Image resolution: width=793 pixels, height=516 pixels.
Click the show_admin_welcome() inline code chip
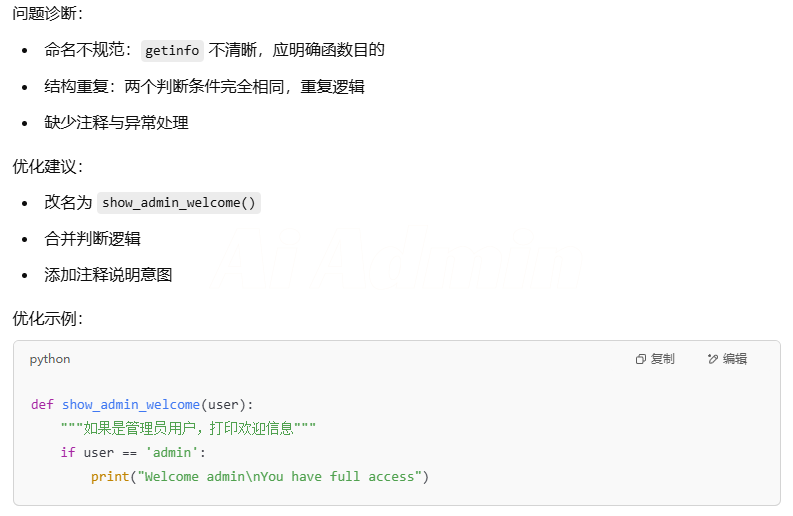(179, 203)
